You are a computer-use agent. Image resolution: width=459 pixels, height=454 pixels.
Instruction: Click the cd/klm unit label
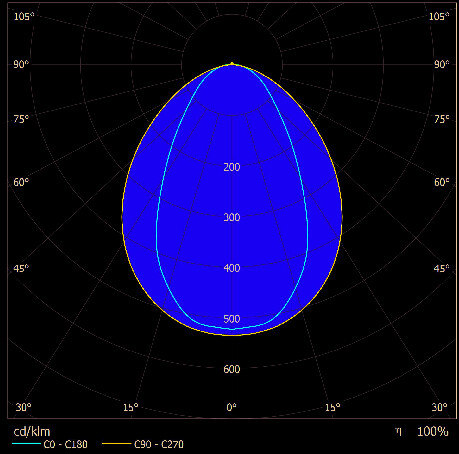[32, 432]
